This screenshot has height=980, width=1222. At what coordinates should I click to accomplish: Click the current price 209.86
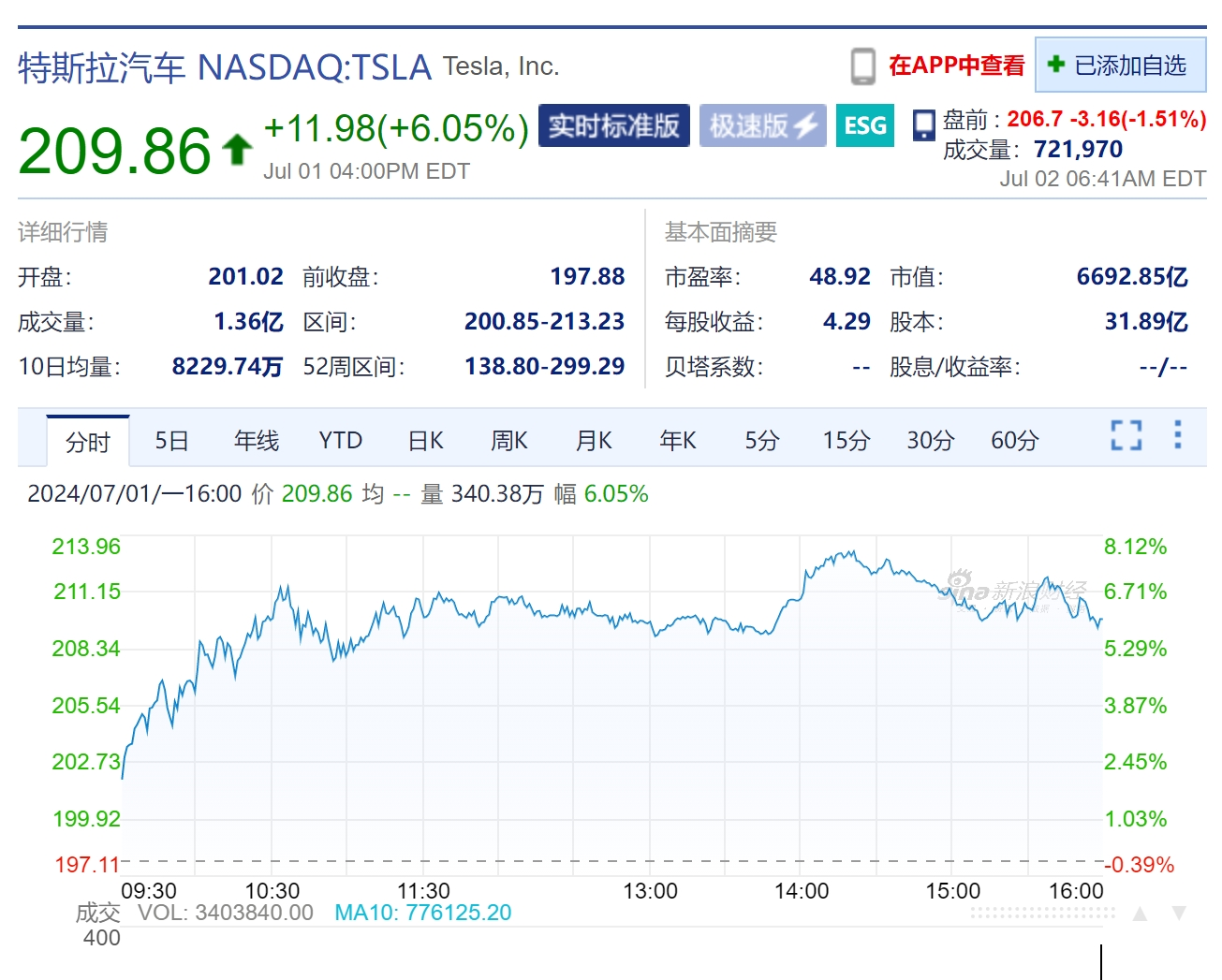[x=115, y=150]
